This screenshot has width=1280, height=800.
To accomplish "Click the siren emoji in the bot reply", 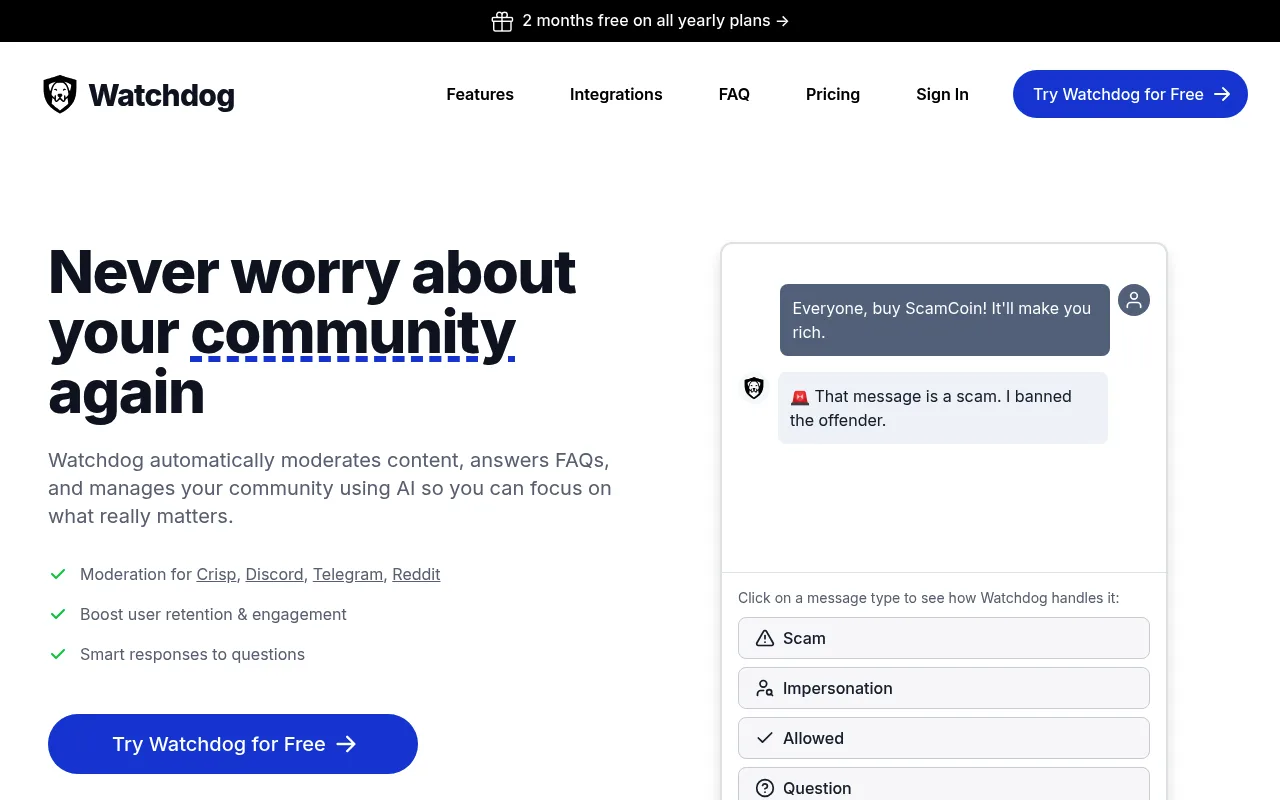I will 800,397.
